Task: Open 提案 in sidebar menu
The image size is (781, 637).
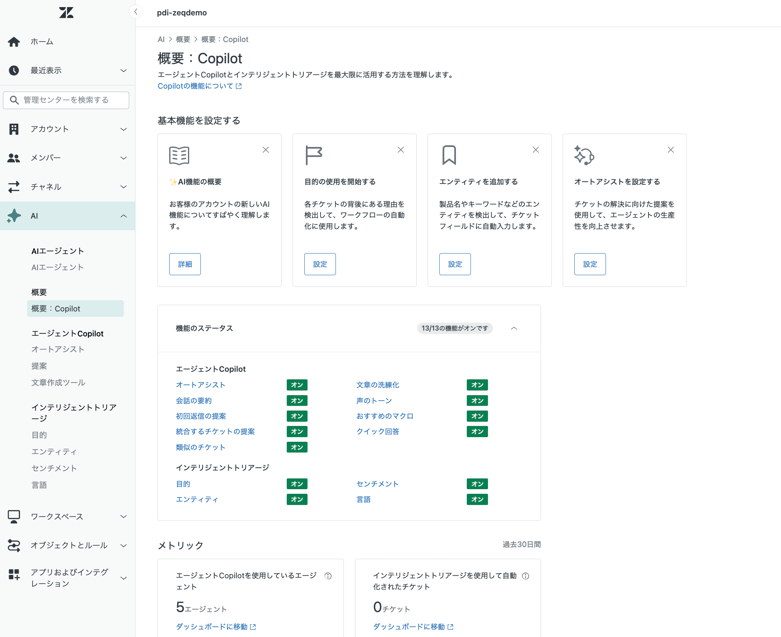Action: click(39, 366)
